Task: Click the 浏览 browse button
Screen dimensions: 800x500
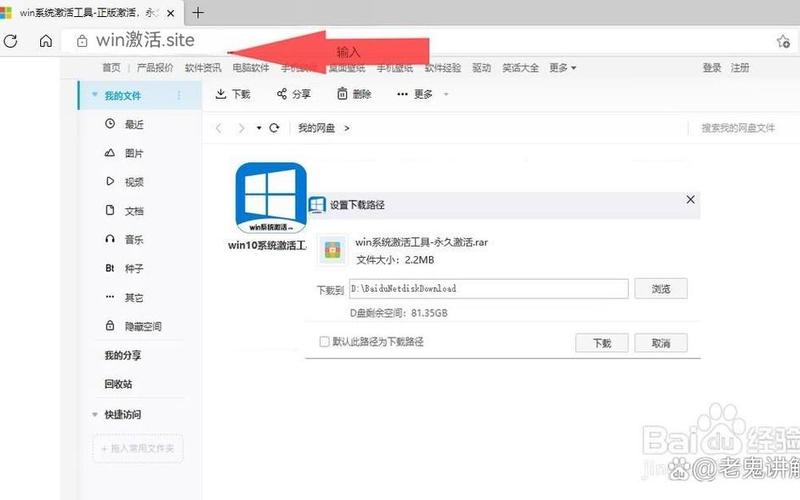Action: coord(661,289)
